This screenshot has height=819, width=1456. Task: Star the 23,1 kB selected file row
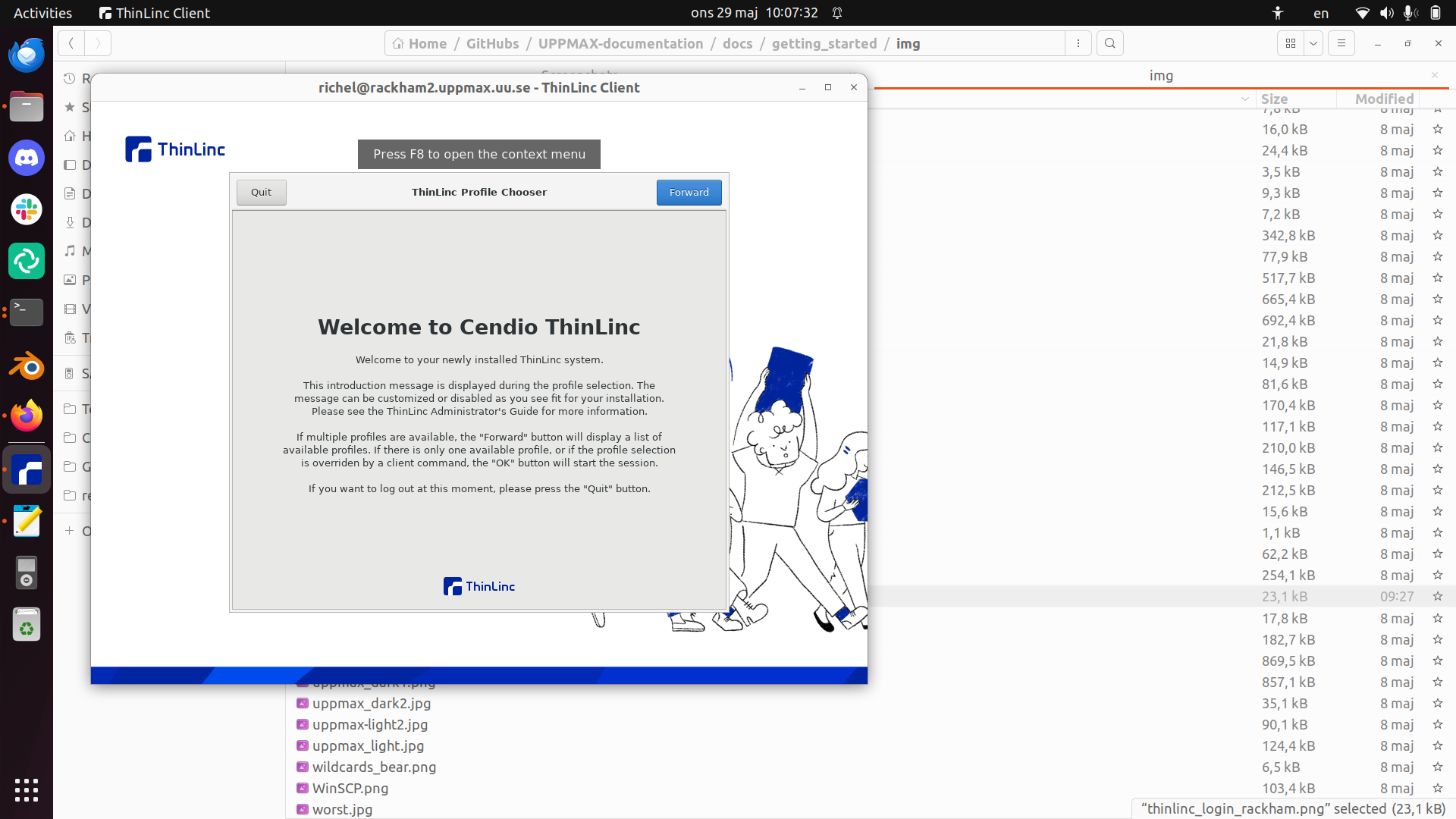pos(1437,596)
